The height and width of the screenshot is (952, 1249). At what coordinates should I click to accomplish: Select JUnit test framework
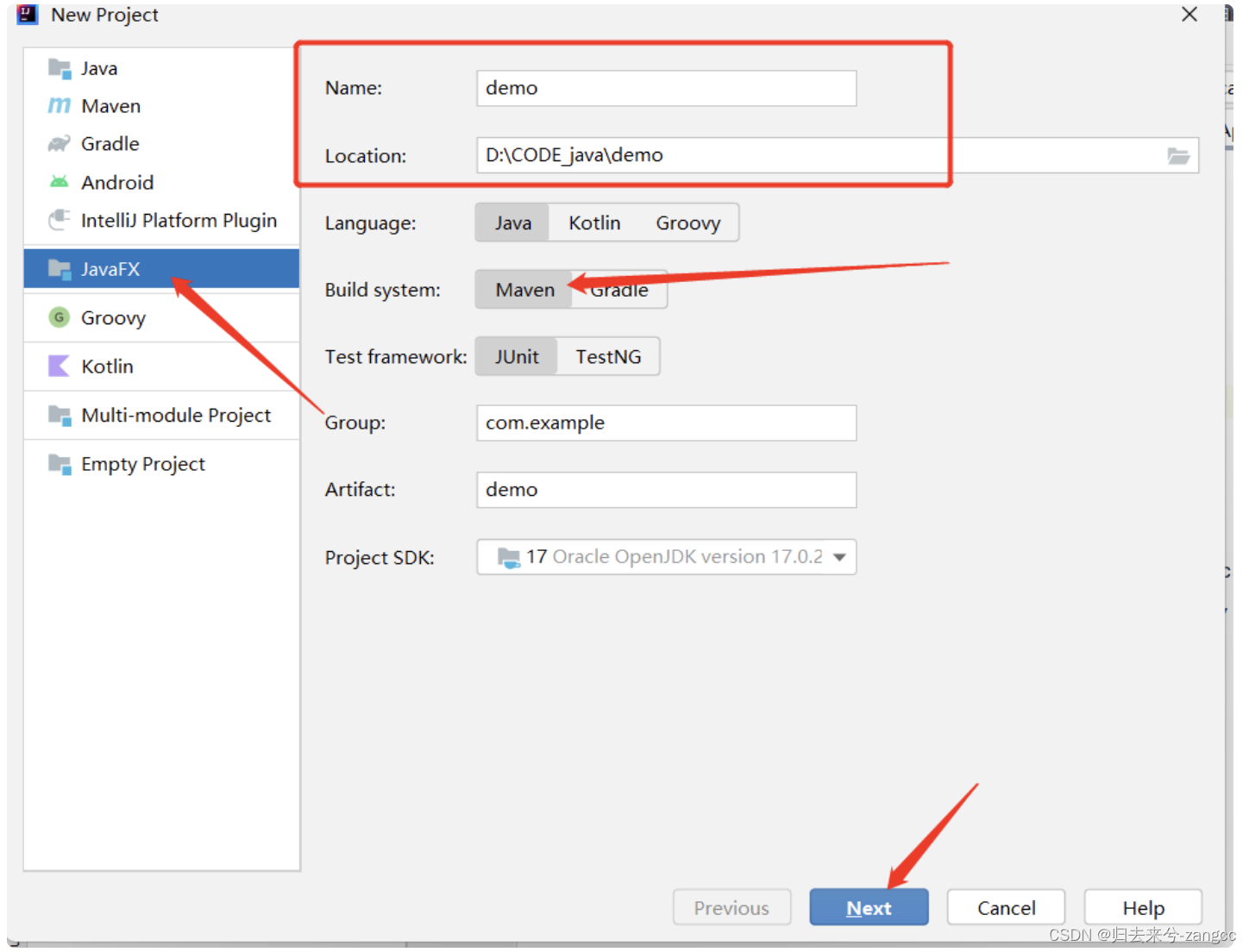point(517,356)
